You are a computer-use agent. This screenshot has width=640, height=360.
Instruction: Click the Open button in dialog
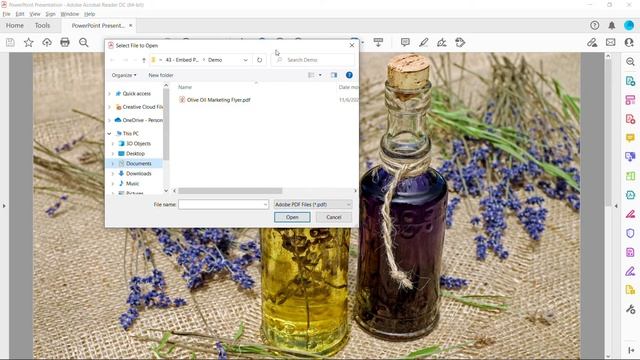click(292, 217)
